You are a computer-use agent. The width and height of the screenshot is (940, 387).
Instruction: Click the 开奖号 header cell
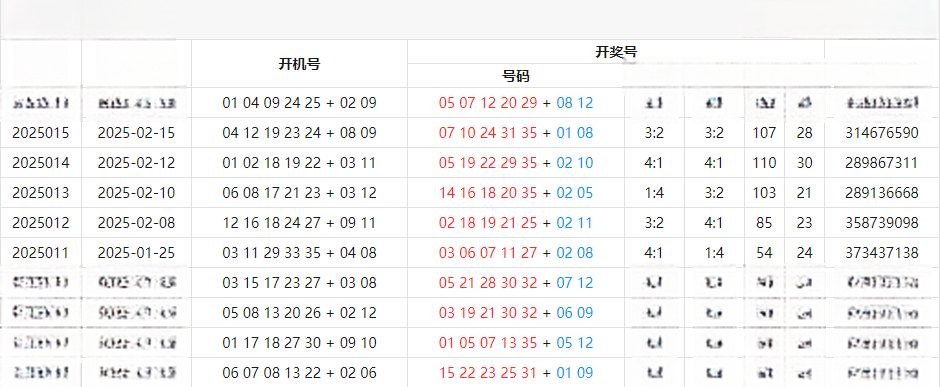click(616, 52)
